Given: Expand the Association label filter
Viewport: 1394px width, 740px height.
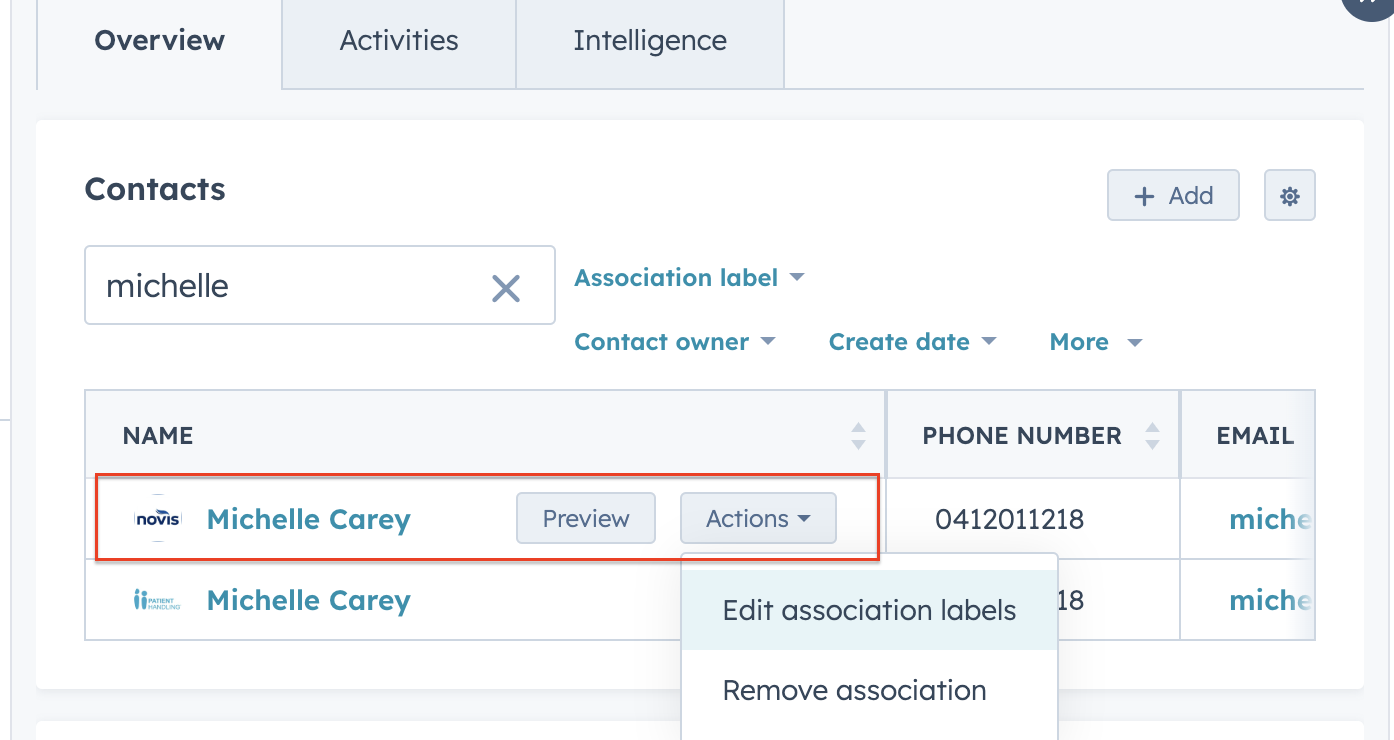Looking at the screenshot, I should (689, 278).
